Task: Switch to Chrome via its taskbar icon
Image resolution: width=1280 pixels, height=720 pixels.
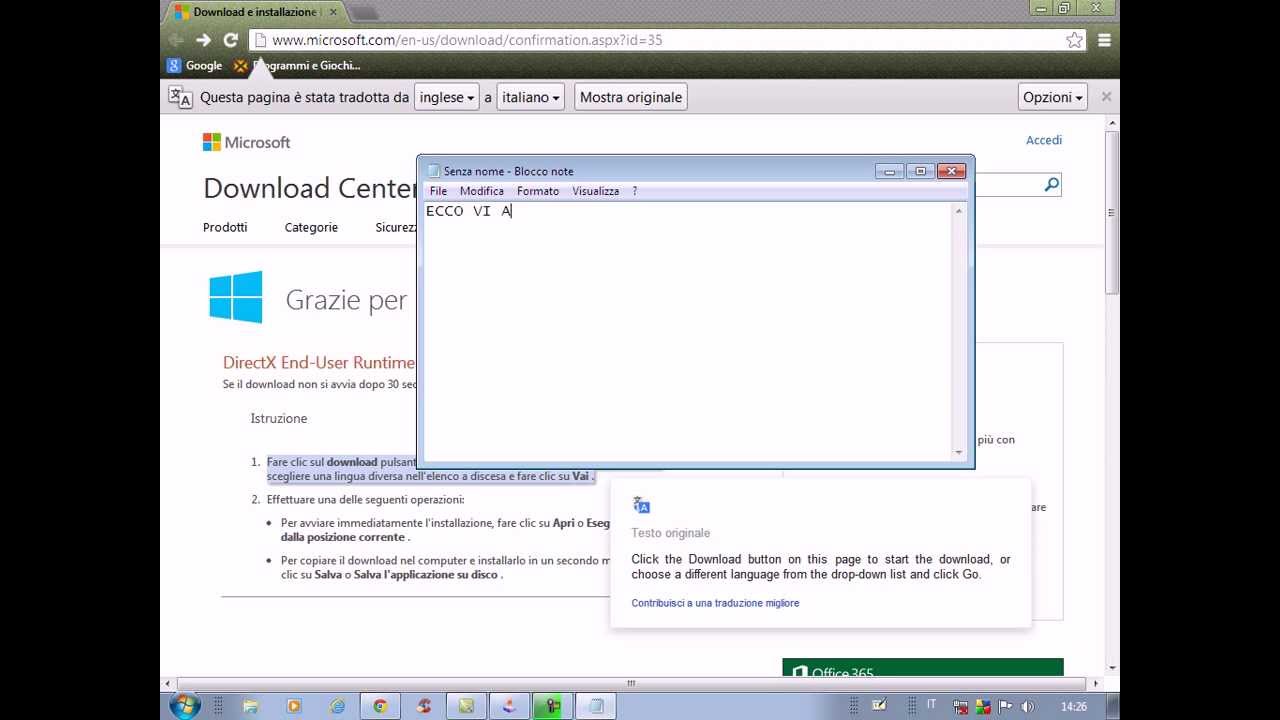Action: [x=380, y=706]
